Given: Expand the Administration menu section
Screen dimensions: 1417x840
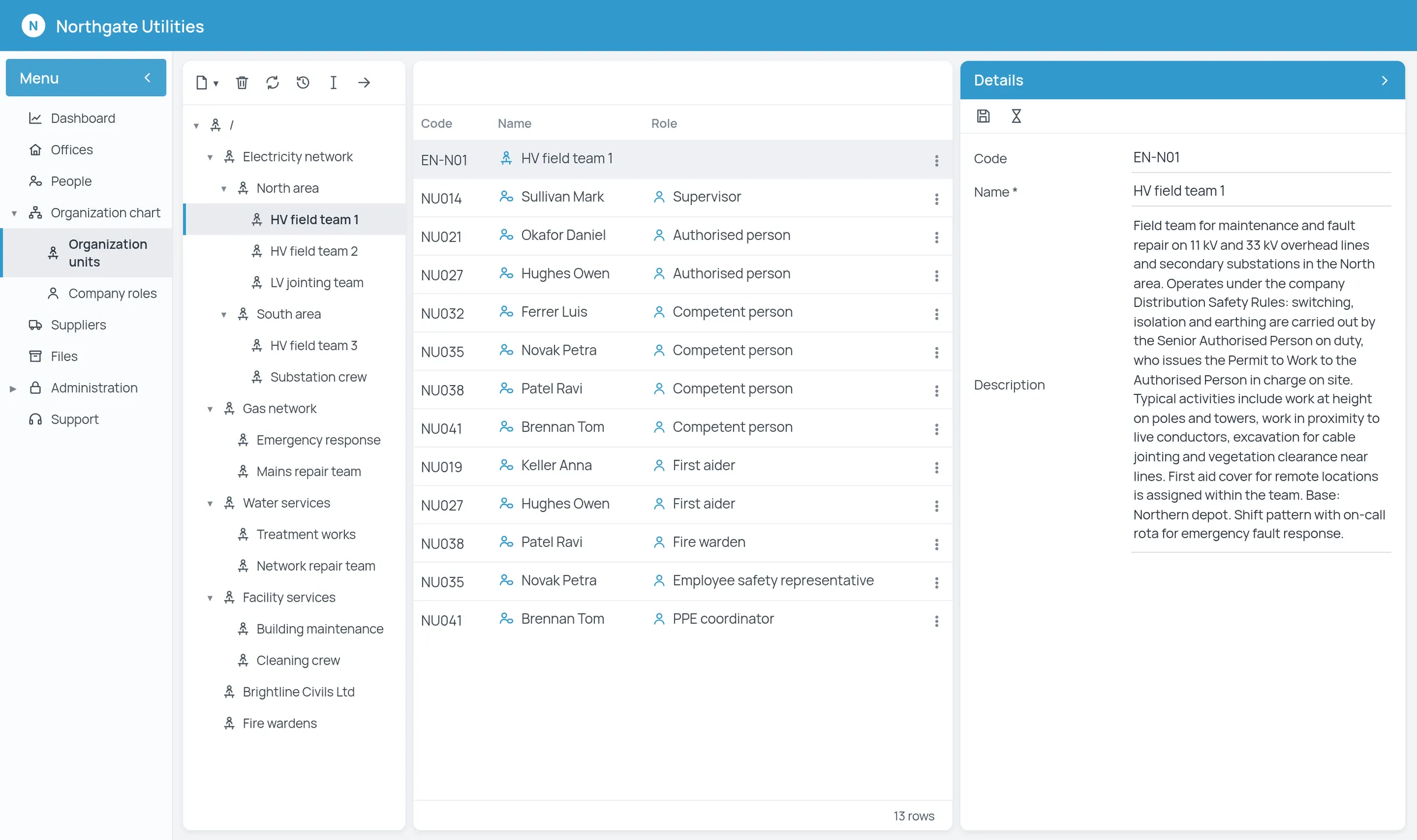Looking at the screenshot, I should (x=13, y=389).
